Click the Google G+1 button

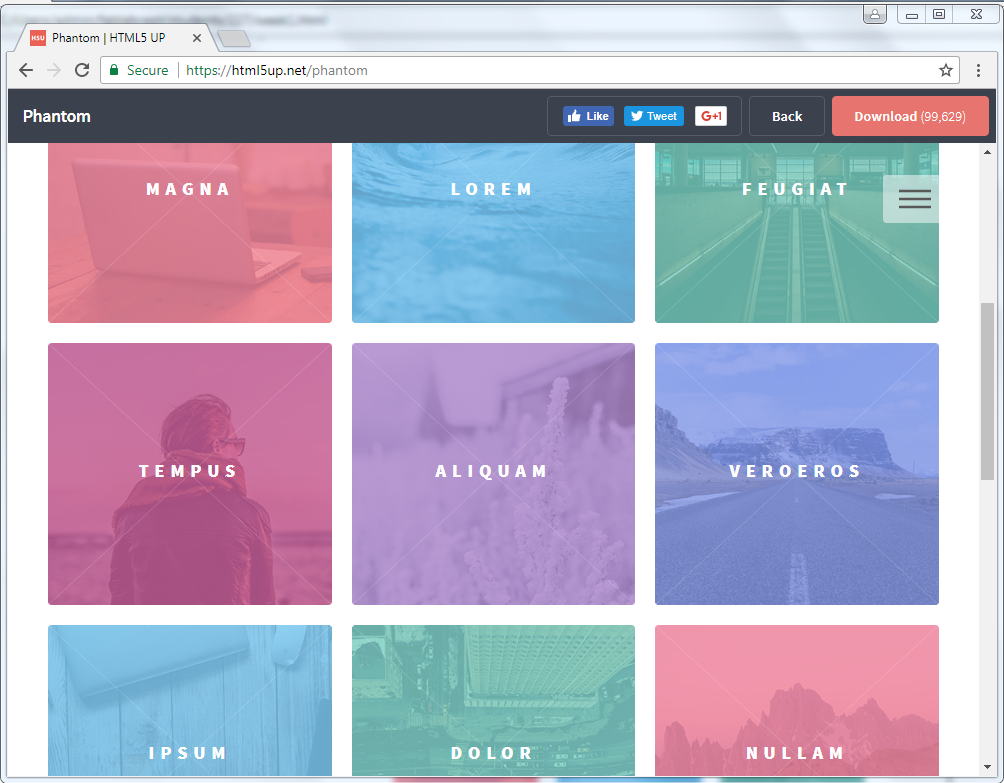click(711, 116)
